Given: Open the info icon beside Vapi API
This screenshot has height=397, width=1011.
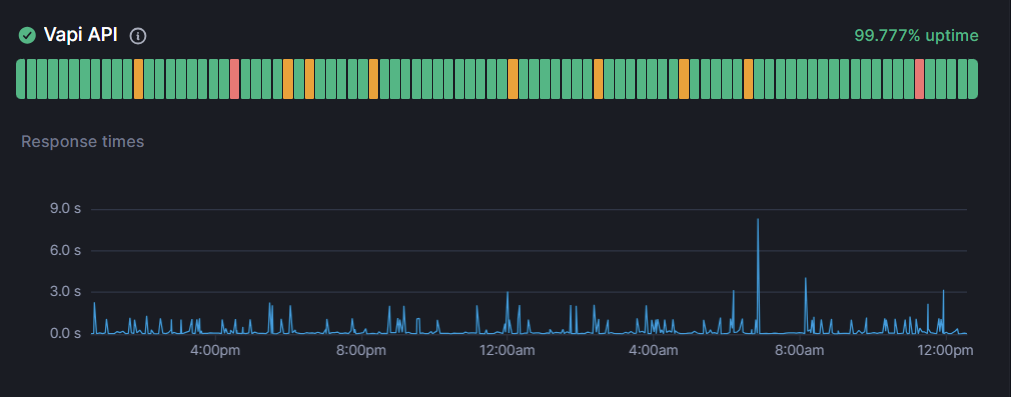Looking at the screenshot, I should (138, 36).
